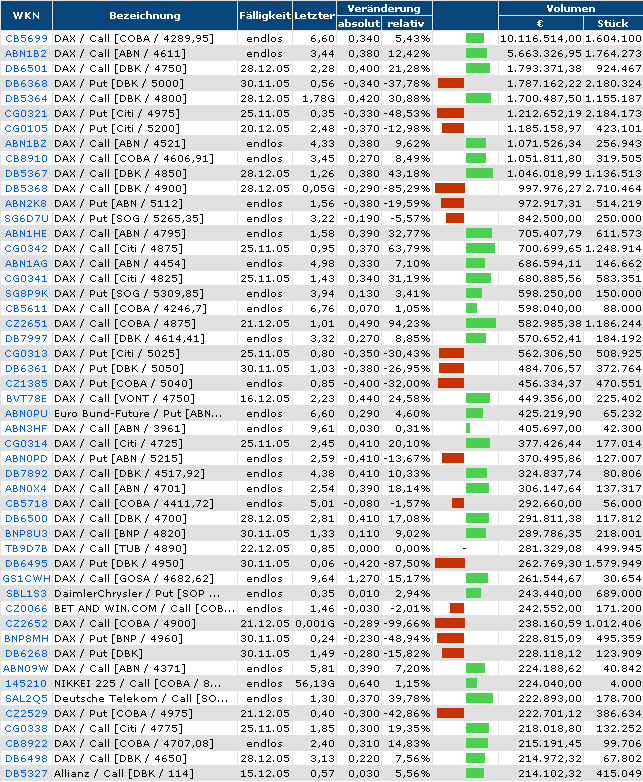Select text 'Euro Bund-Future / Put [ABN...'
Viewport: 643px width, 782px height.
138,413
